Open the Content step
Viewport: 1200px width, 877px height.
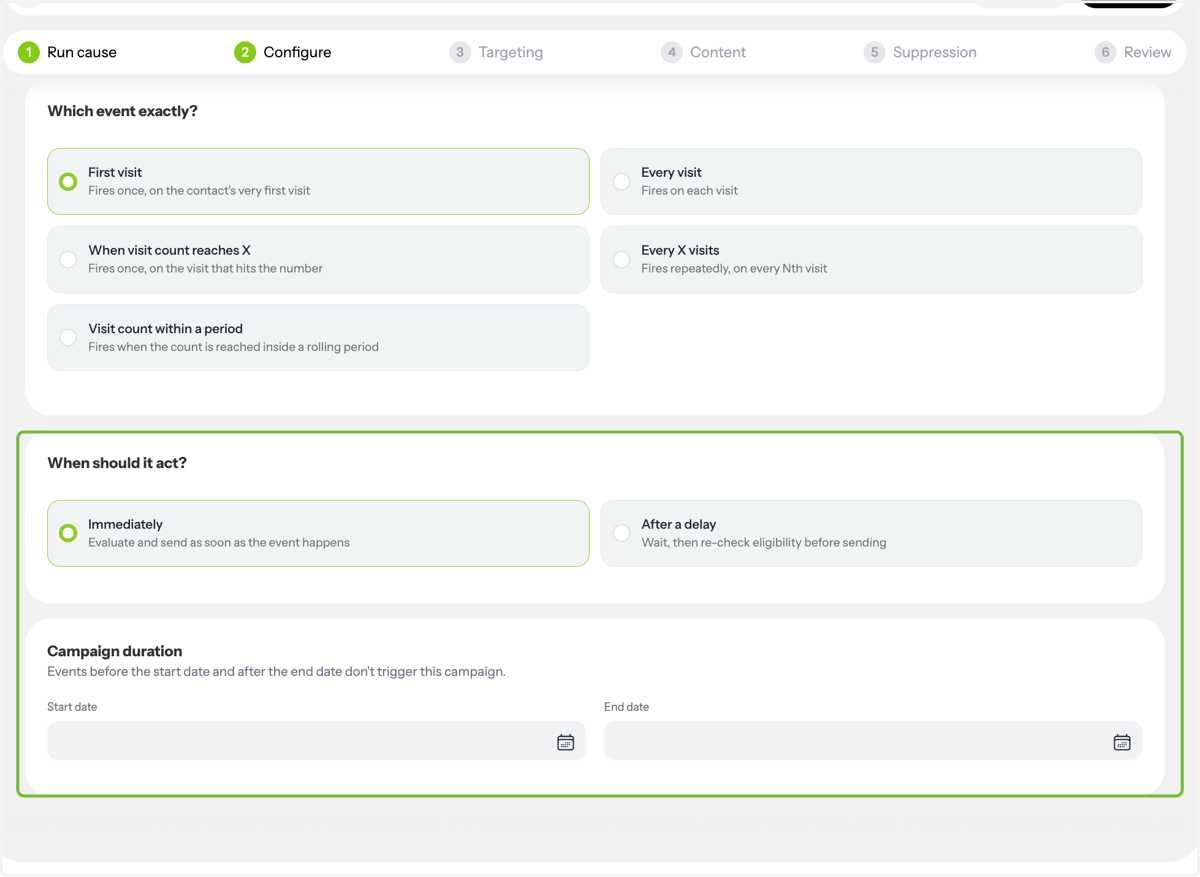pyautogui.click(x=704, y=52)
